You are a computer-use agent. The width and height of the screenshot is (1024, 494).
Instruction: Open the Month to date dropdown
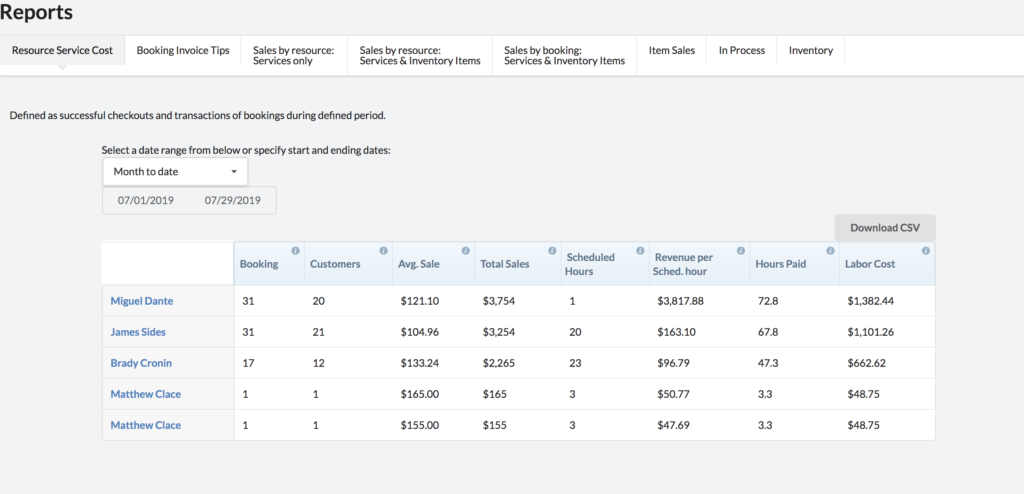point(175,172)
